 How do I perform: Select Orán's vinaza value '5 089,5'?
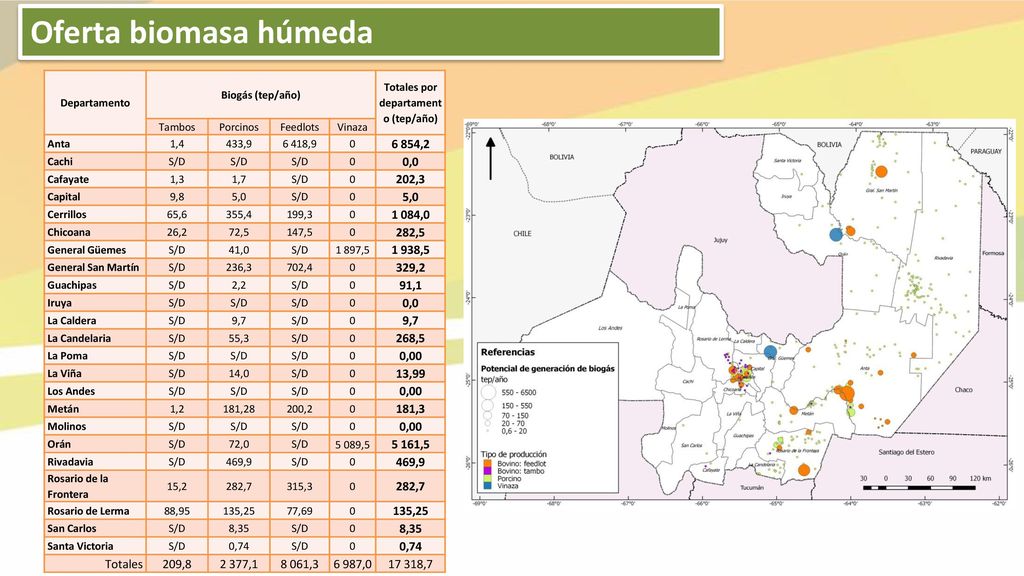click(x=352, y=444)
